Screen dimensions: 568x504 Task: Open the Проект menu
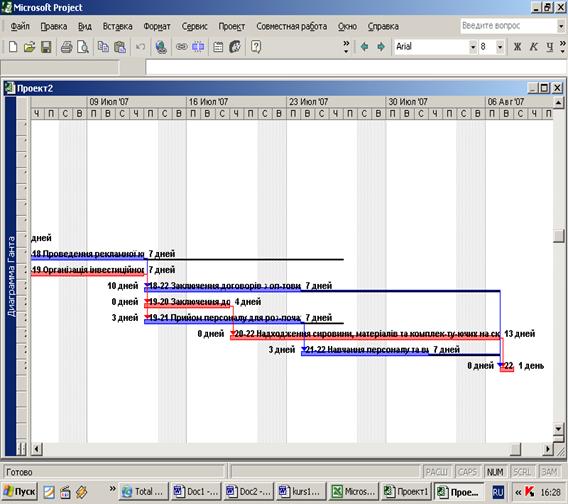tap(231, 26)
